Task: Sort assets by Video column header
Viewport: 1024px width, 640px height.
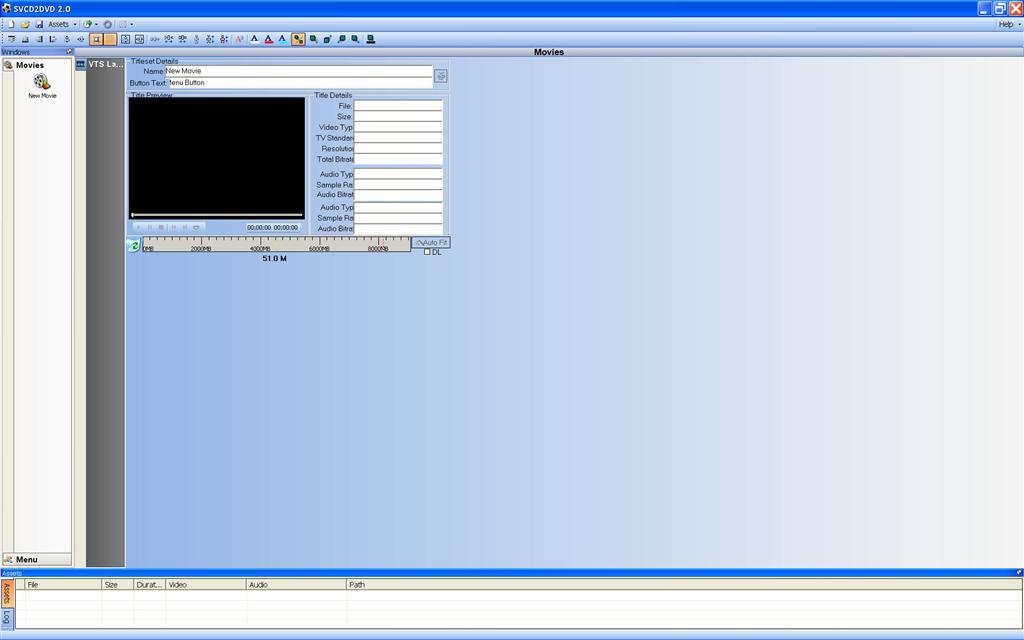Action: point(206,584)
